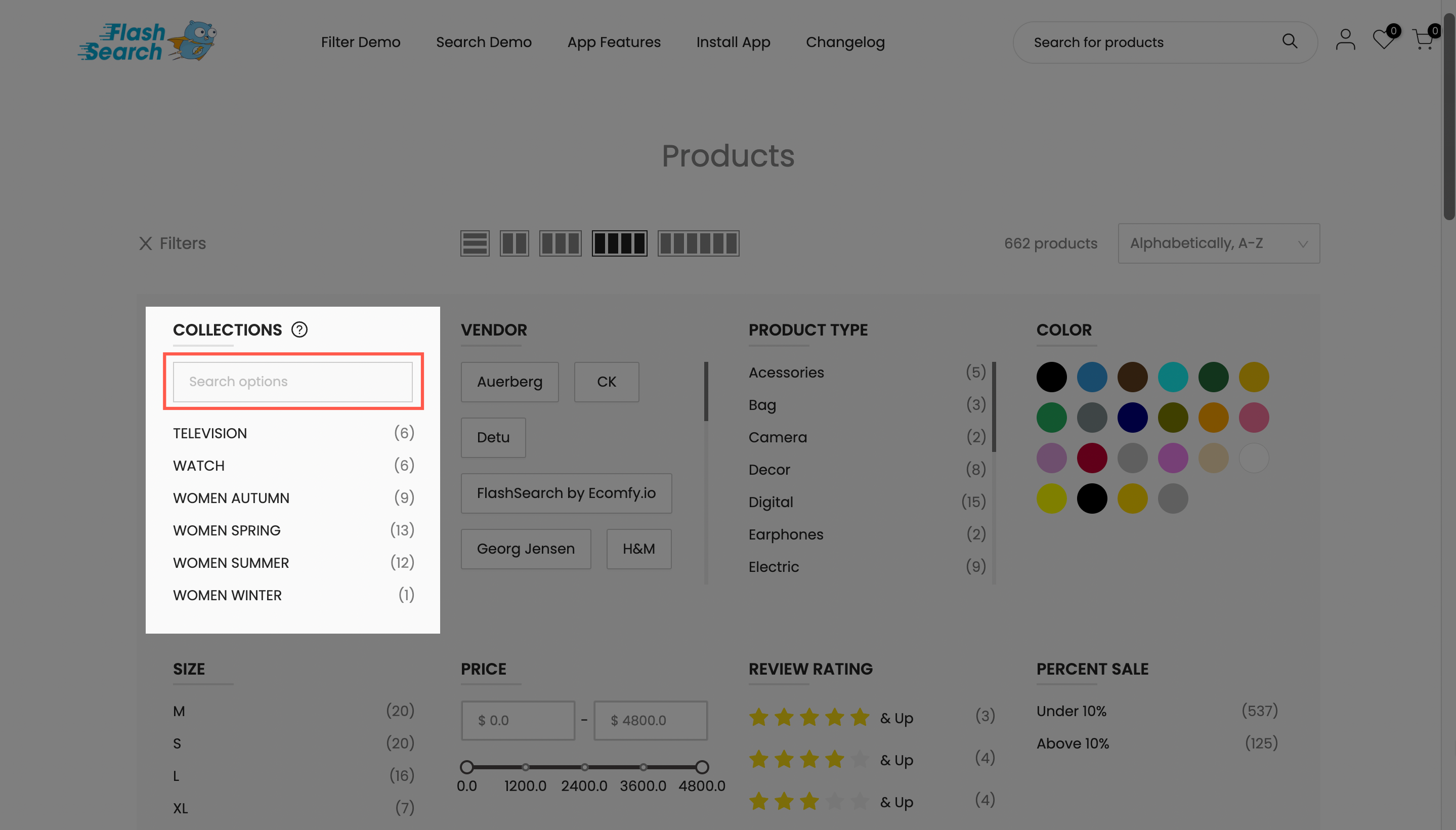The height and width of the screenshot is (830, 1456).
Task: Click the Collections help question icon
Action: coord(299,329)
